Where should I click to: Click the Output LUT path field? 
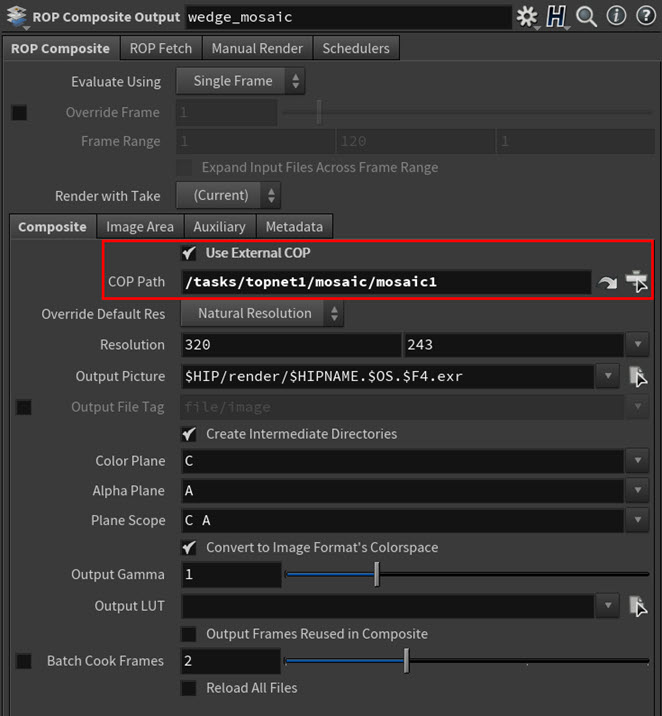pyautogui.click(x=388, y=606)
